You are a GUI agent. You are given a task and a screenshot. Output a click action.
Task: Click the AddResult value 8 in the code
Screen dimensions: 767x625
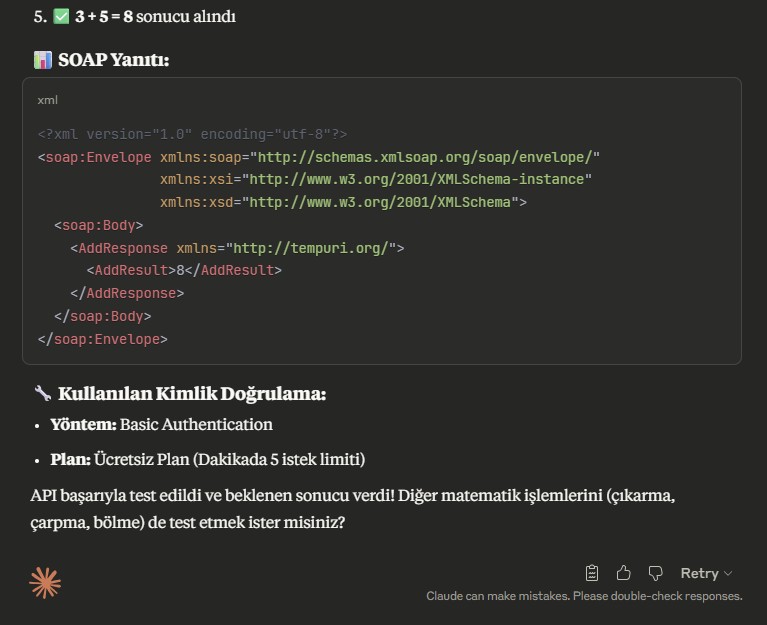pyautogui.click(x=178, y=270)
